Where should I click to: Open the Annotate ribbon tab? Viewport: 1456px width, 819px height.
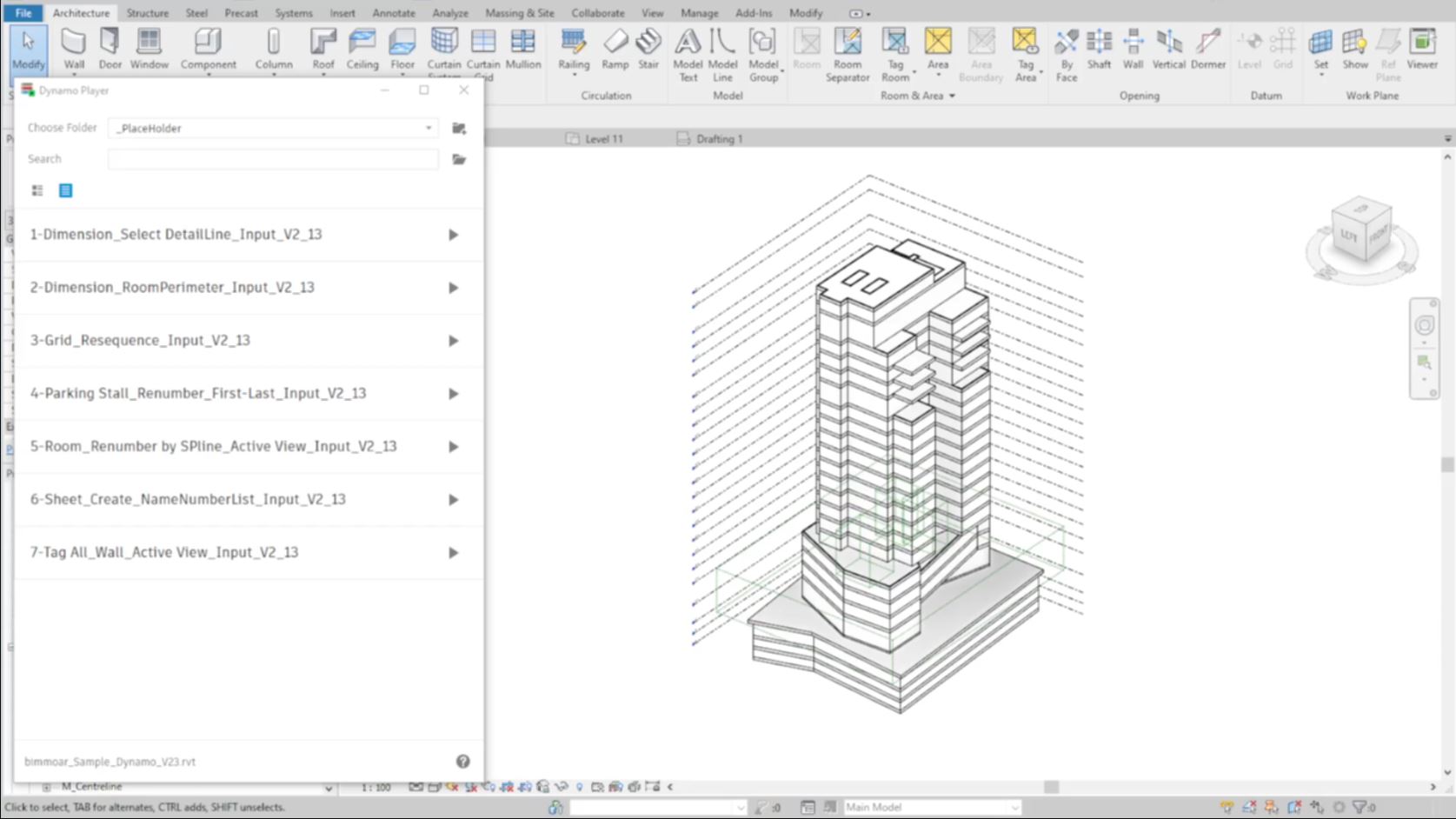pyautogui.click(x=393, y=13)
